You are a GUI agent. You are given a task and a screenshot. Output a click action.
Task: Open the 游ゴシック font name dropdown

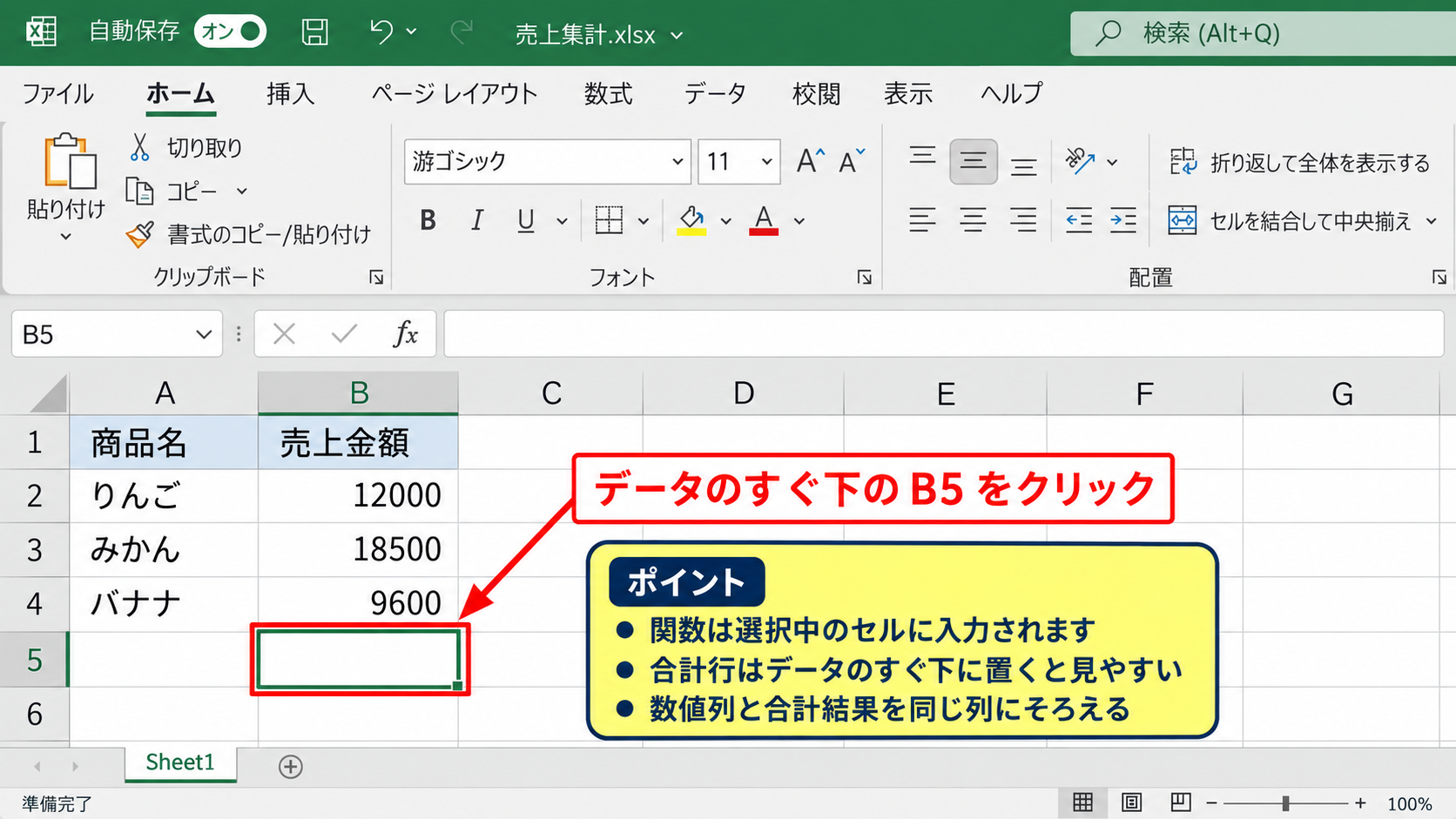[x=677, y=161]
